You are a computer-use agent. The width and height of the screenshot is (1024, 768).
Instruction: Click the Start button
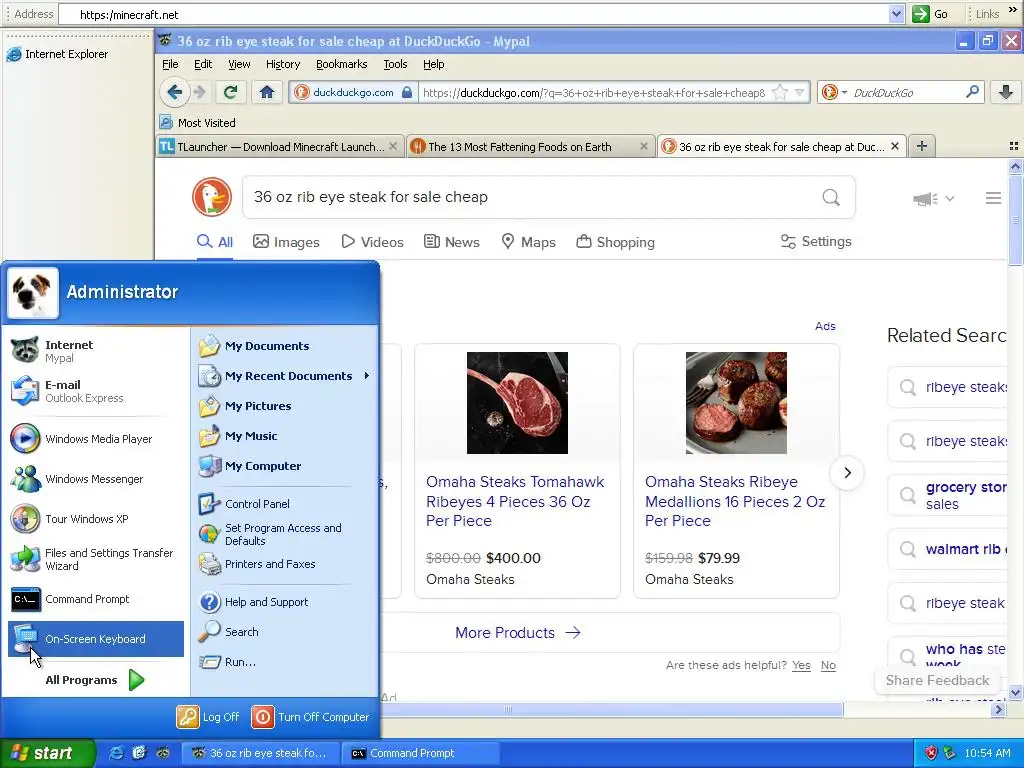[47, 753]
